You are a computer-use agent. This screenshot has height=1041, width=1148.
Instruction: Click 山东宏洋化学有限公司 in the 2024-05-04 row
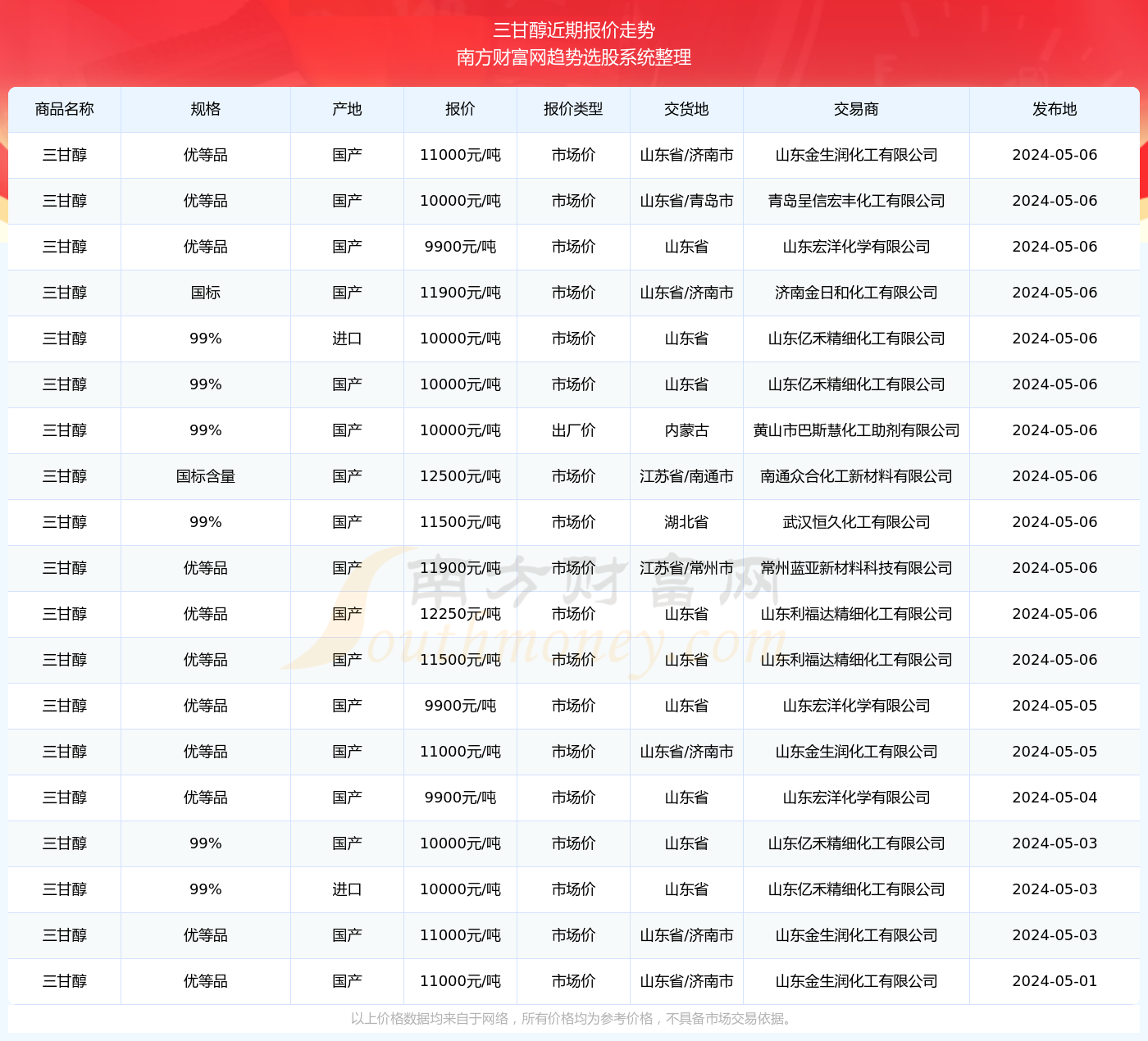pyautogui.click(x=856, y=798)
